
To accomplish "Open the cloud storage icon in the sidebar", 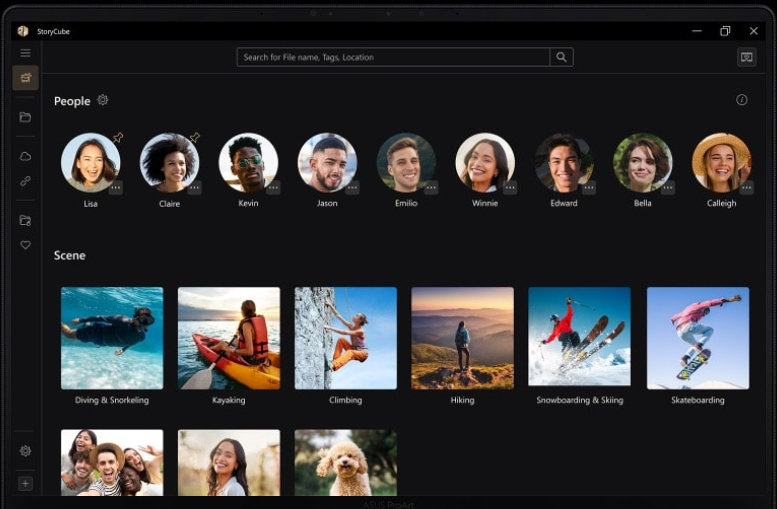I will tap(25, 157).
